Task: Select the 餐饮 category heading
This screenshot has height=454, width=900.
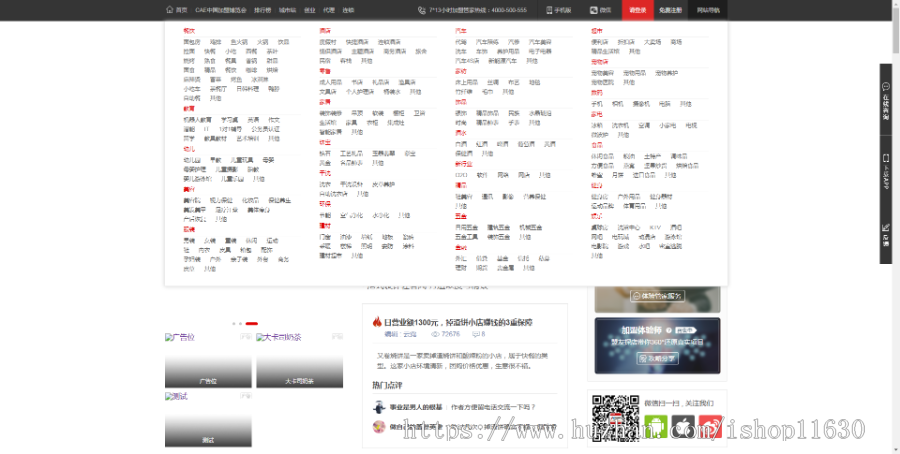Action: pos(189,31)
